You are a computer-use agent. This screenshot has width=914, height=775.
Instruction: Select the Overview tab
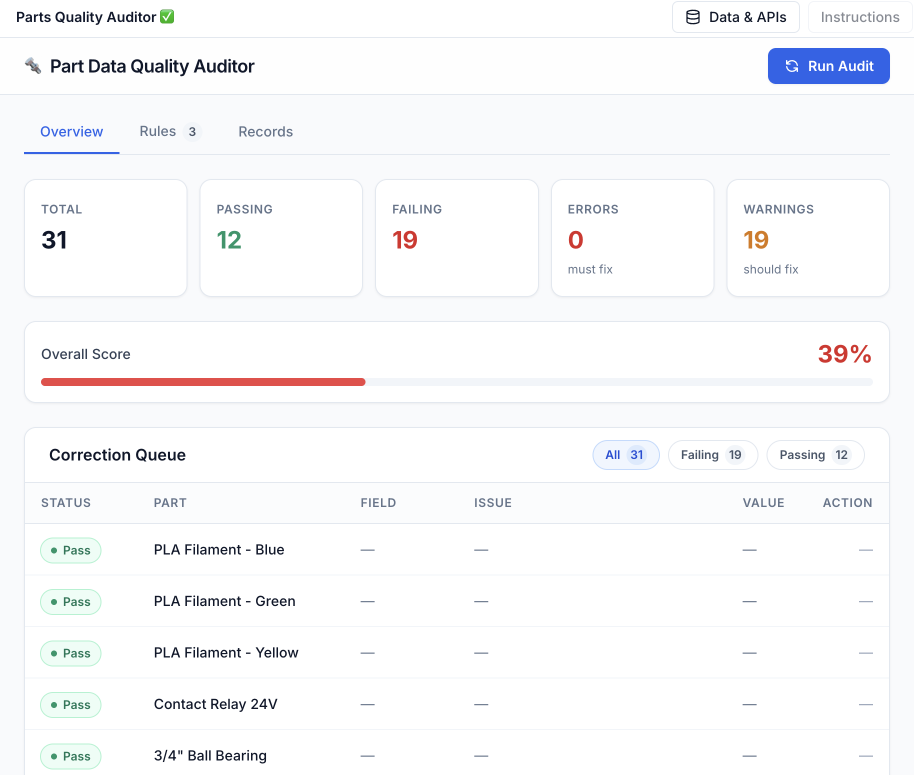[x=71, y=132]
